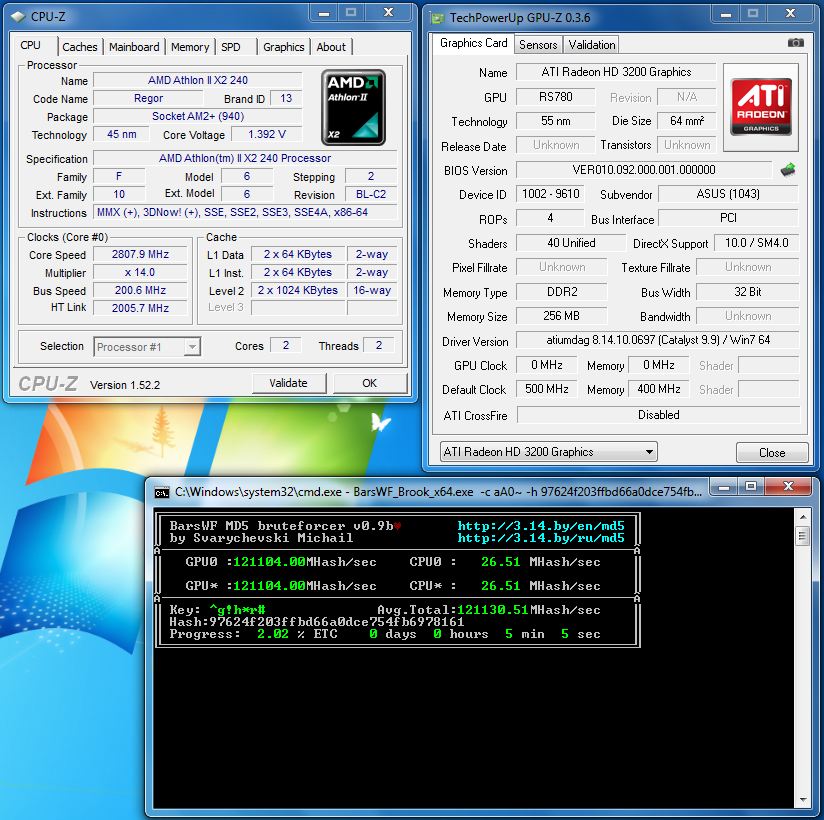Open the Graphics tab in CPU-Z
Image resolution: width=824 pixels, height=820 pixels.
(284, 47)
